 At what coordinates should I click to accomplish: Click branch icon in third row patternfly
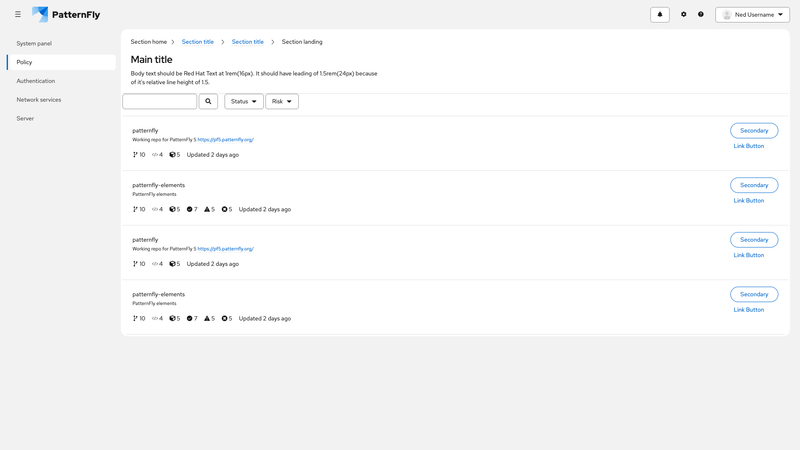coord(135,264)
